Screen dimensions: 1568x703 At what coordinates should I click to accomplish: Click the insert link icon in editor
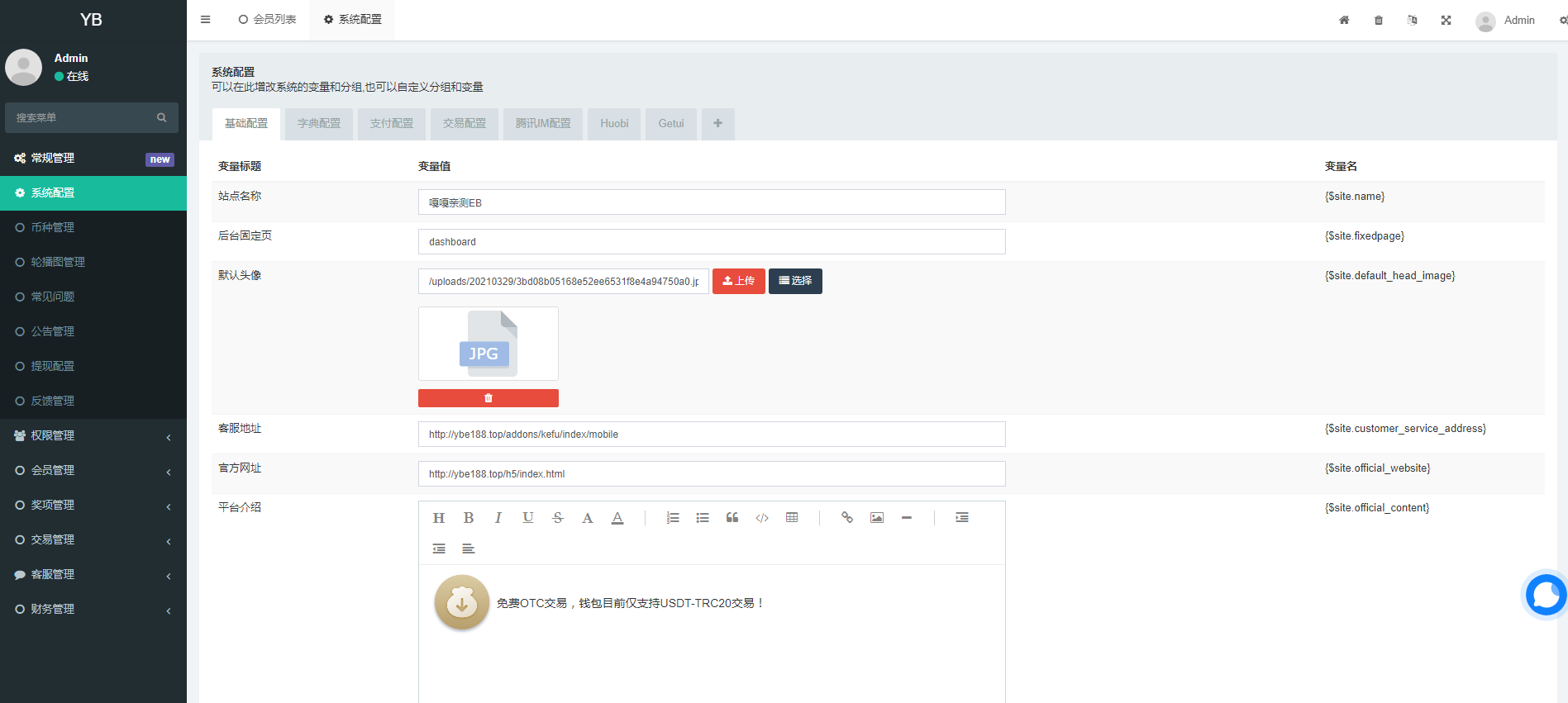(x=846, y=518)
